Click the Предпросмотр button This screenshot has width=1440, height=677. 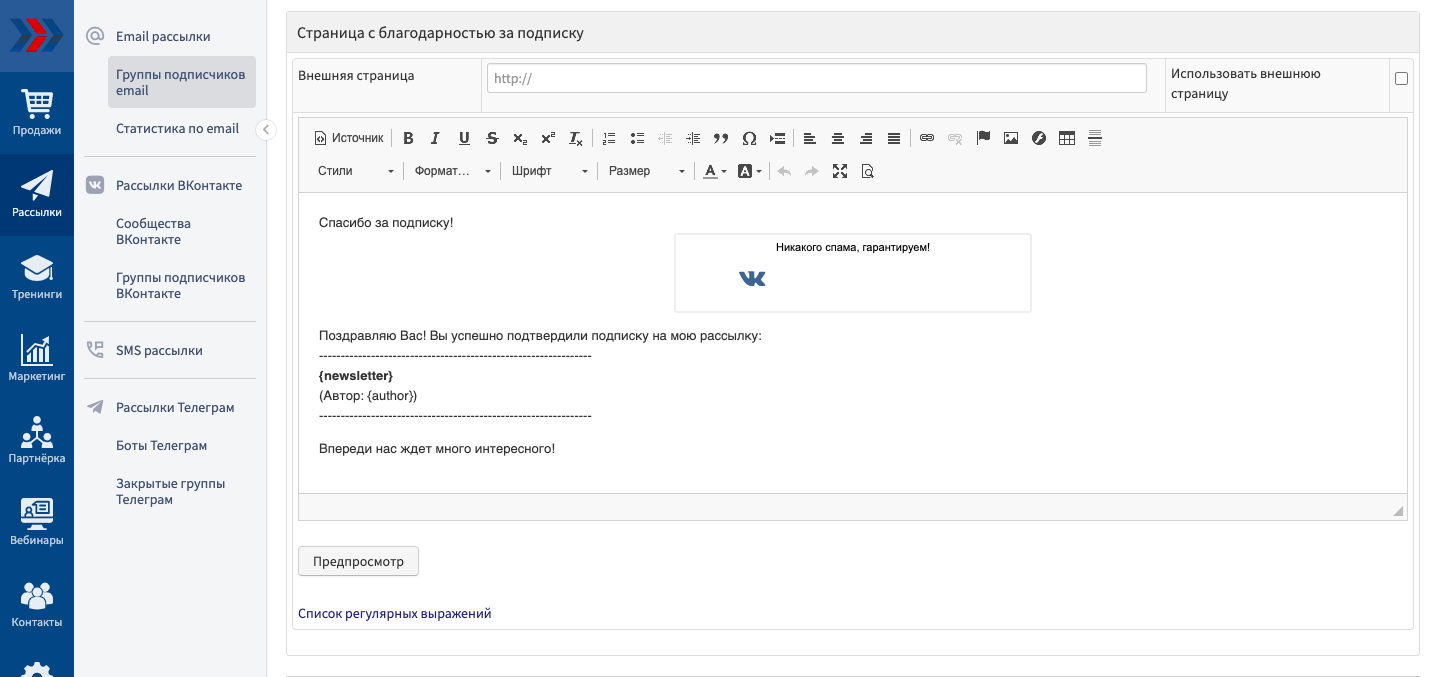[x=358, y=561]
